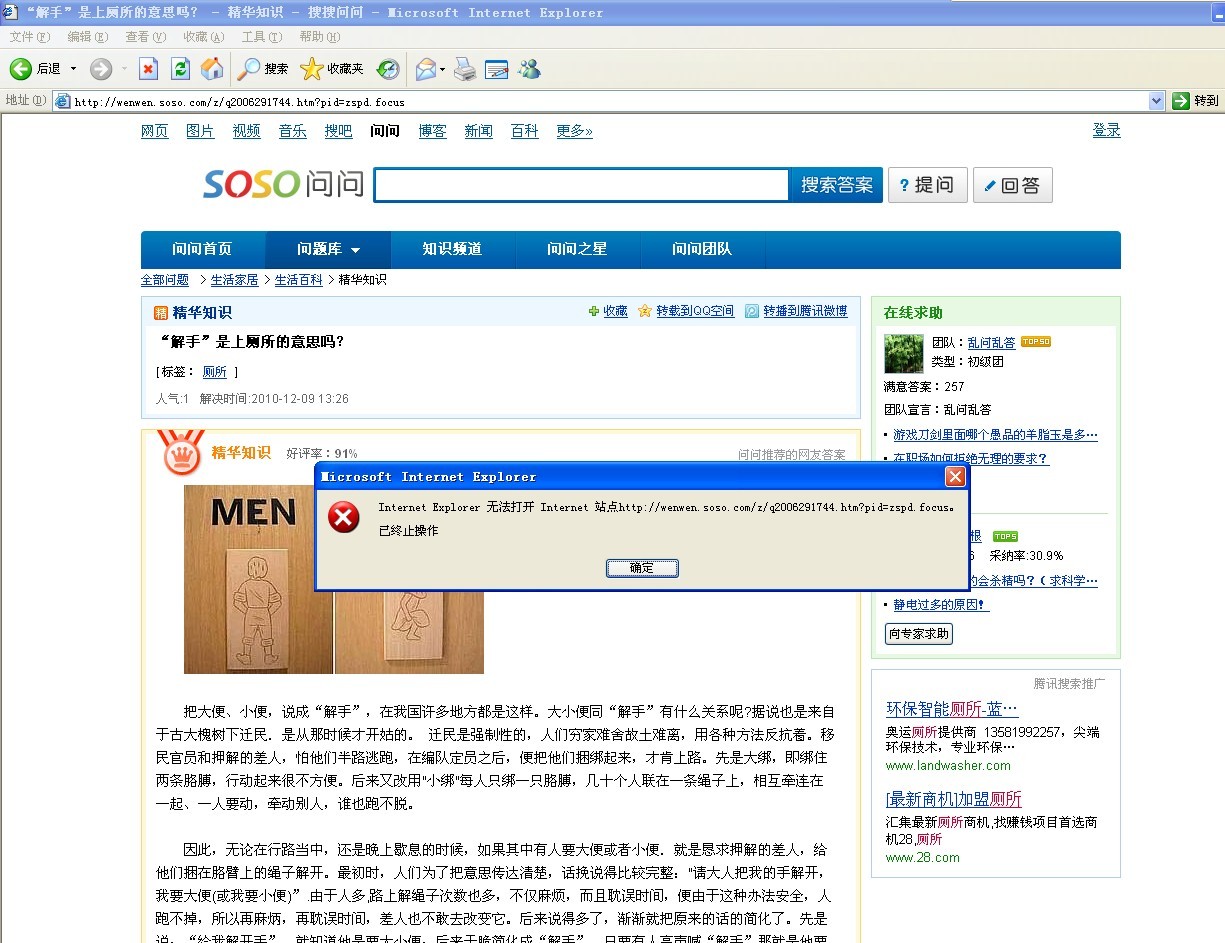Click the 厕所 tag link
The height and width of the screenshot is (943, 1225).
(x=215, y=372)
